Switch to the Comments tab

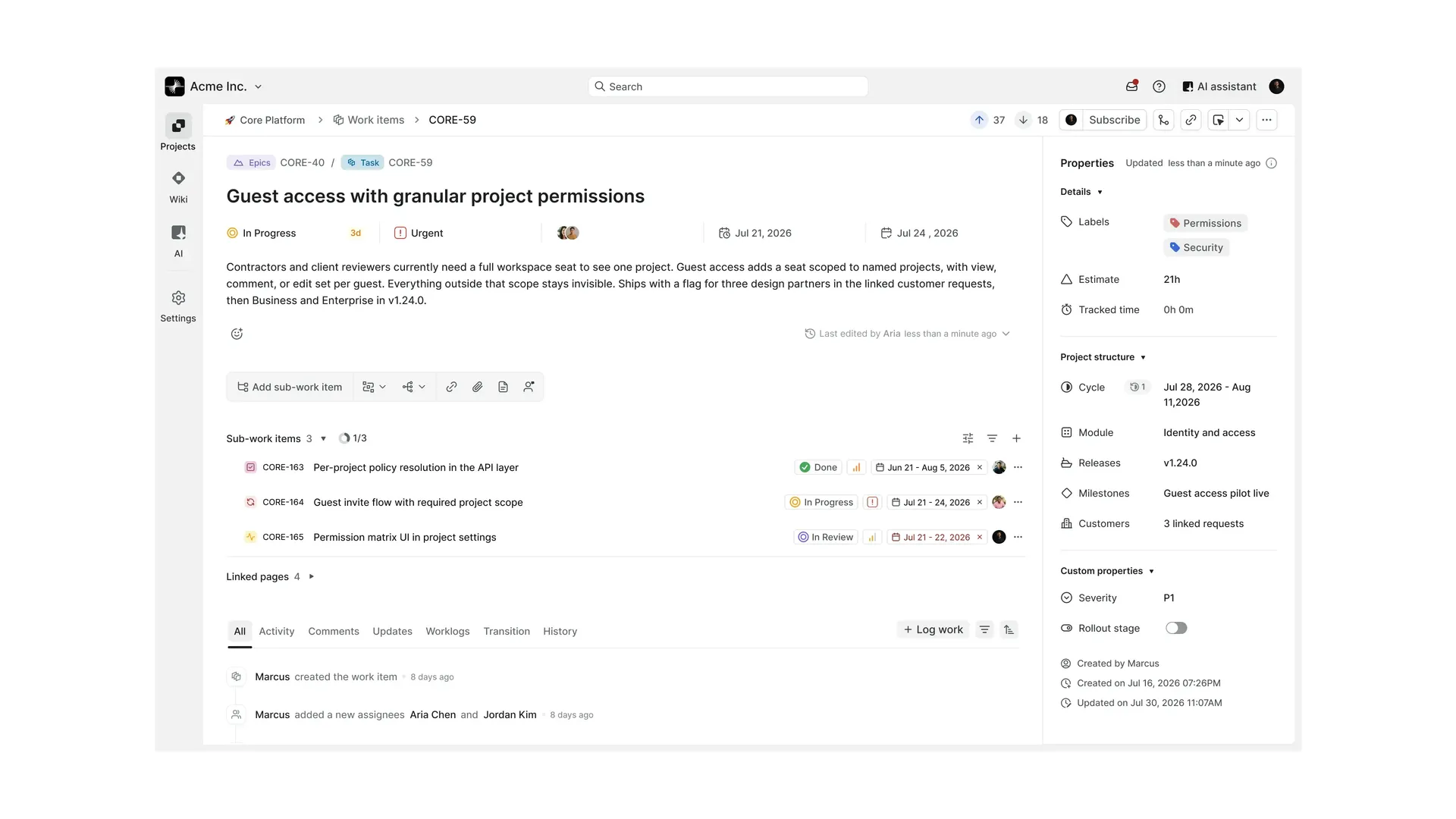(334, 631)
